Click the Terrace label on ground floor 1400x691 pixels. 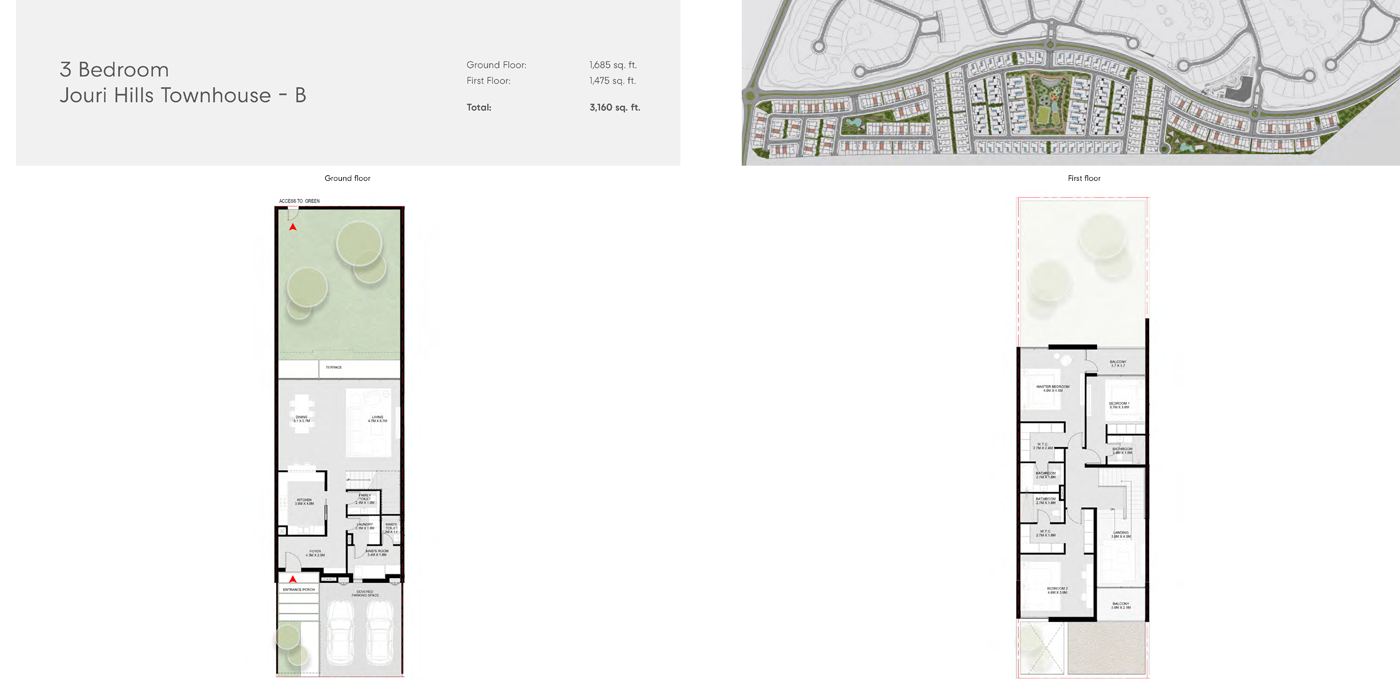[x=333, y=368]
